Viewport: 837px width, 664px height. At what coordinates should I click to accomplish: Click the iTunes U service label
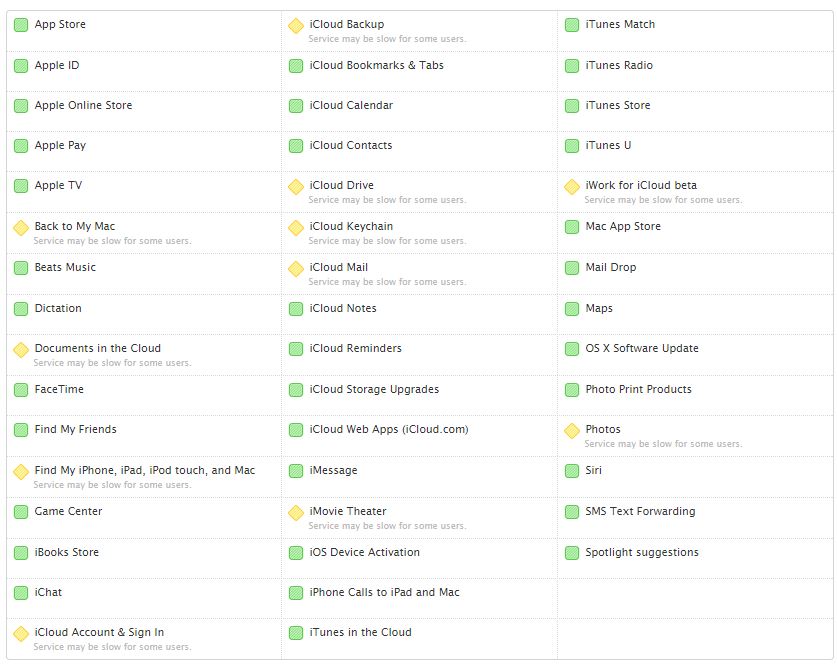[608, 145]
